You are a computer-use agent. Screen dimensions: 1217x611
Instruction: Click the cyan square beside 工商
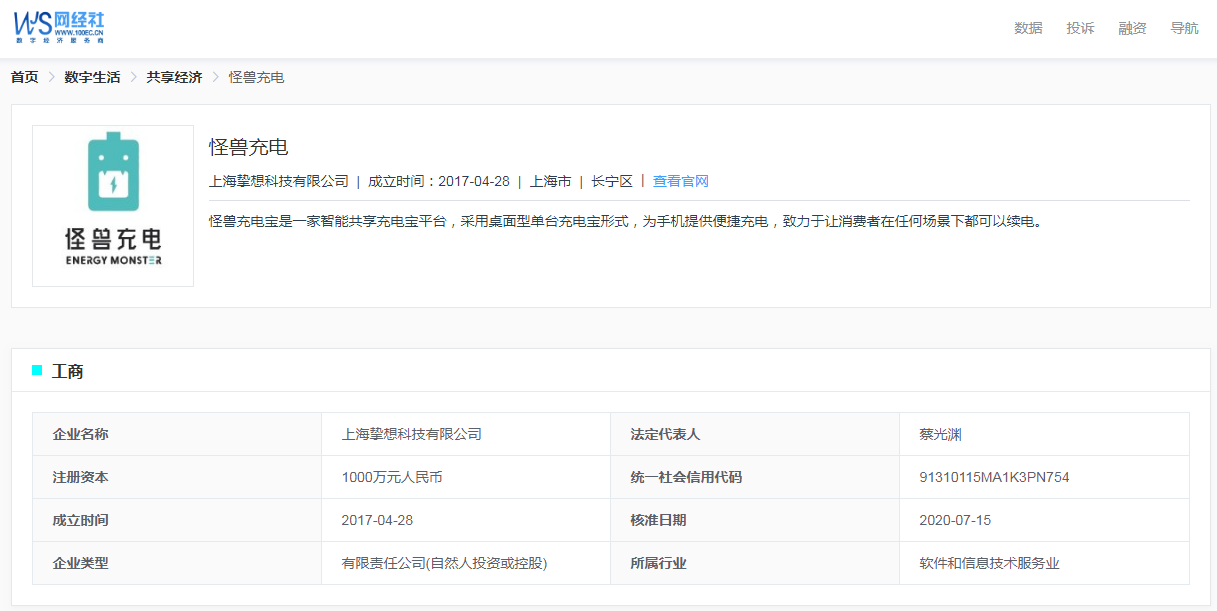click(x=37, y=371)
